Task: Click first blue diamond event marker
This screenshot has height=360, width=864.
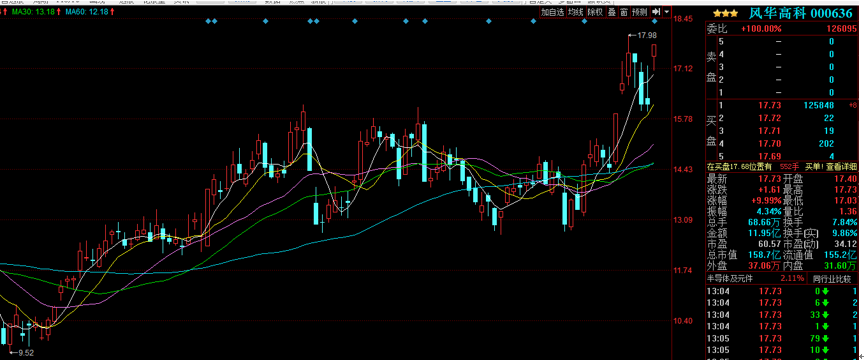Action: [x=208, y=22]
